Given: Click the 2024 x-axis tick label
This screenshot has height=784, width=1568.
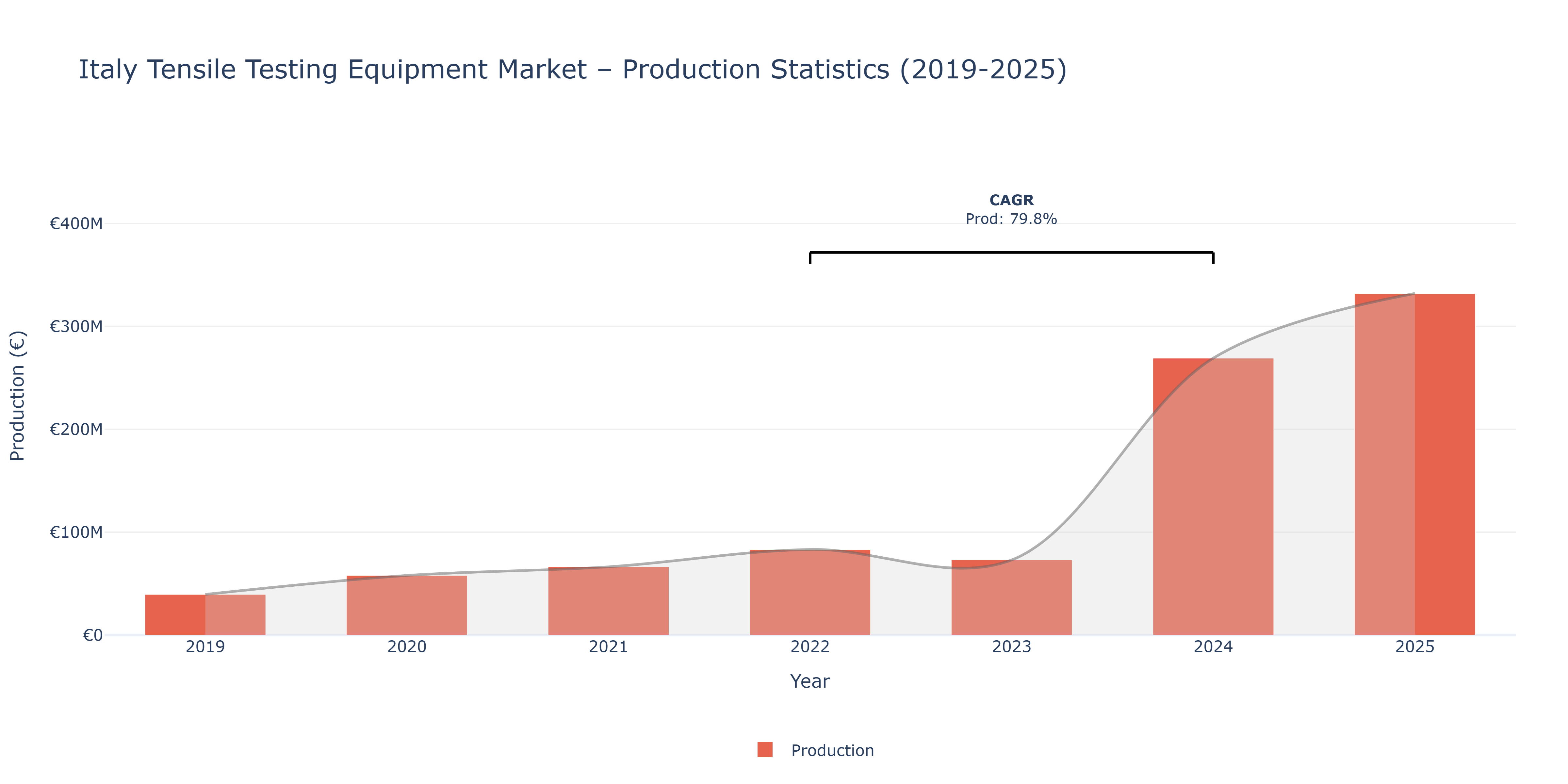Looking at the screenshot, I should pyautogui.click(x=1213, y=646).
